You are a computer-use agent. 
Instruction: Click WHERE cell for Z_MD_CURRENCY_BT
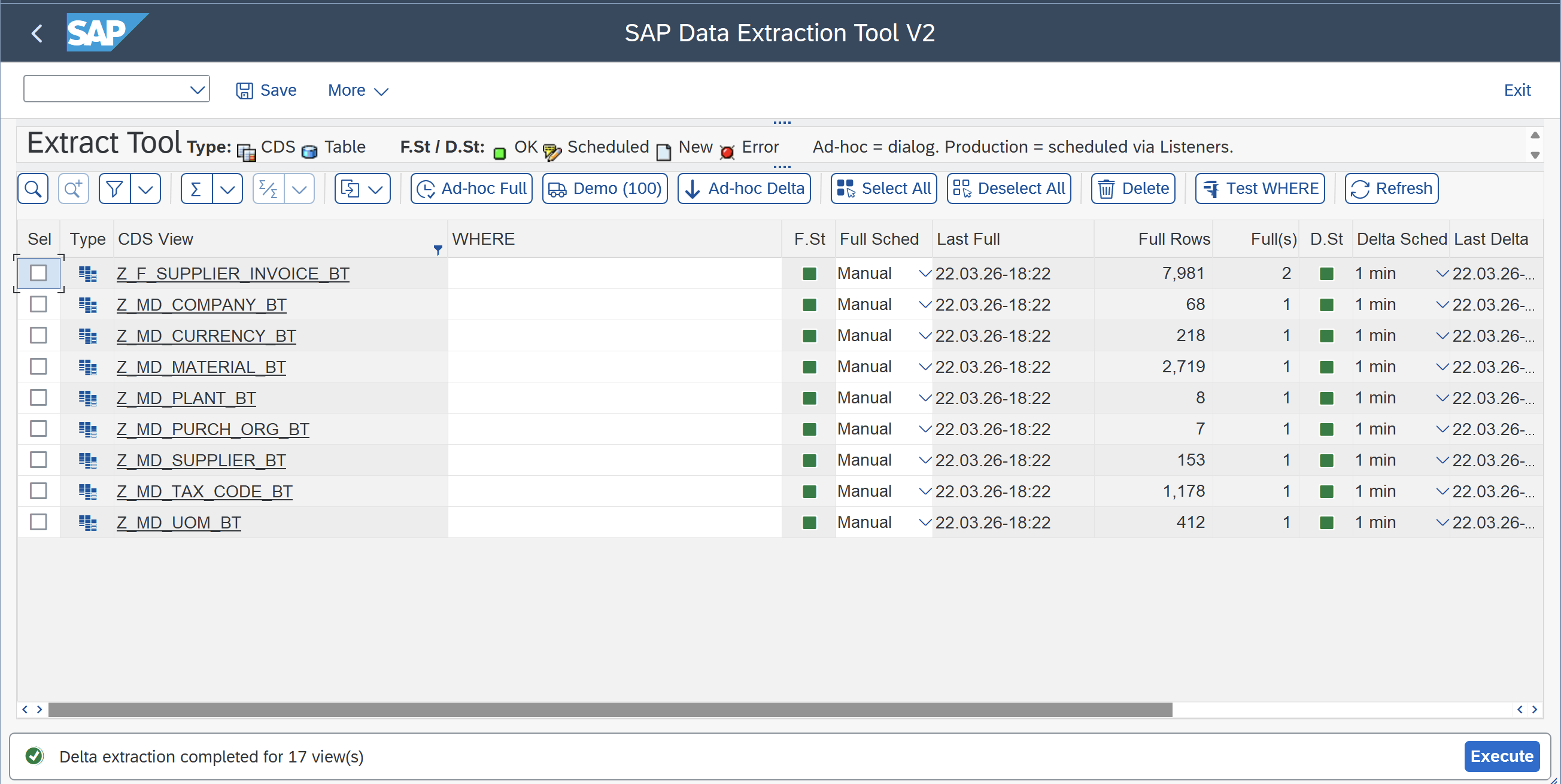click(614, 336)
